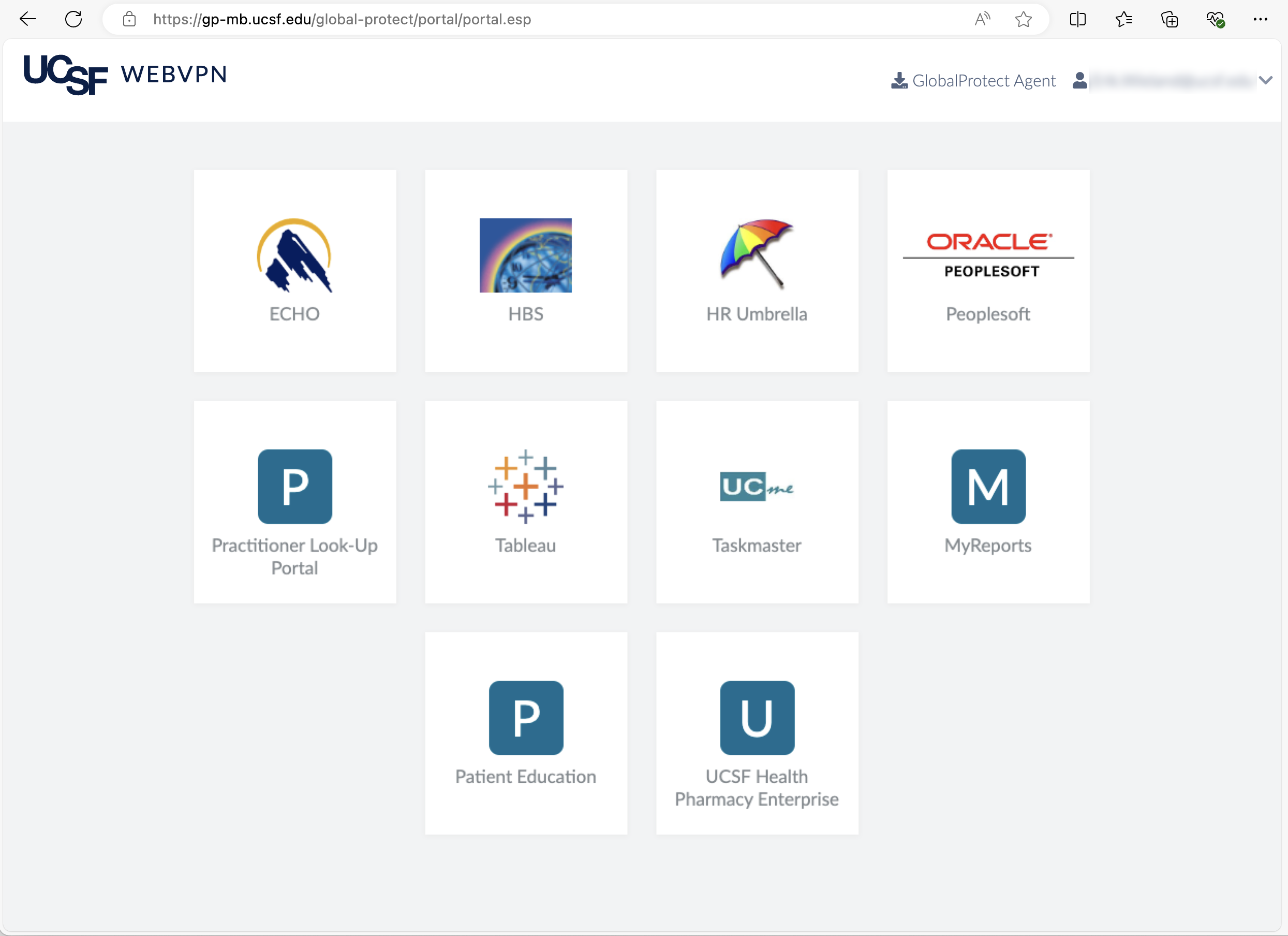Open the ECHO mountain logo icon

pos(295,255)
